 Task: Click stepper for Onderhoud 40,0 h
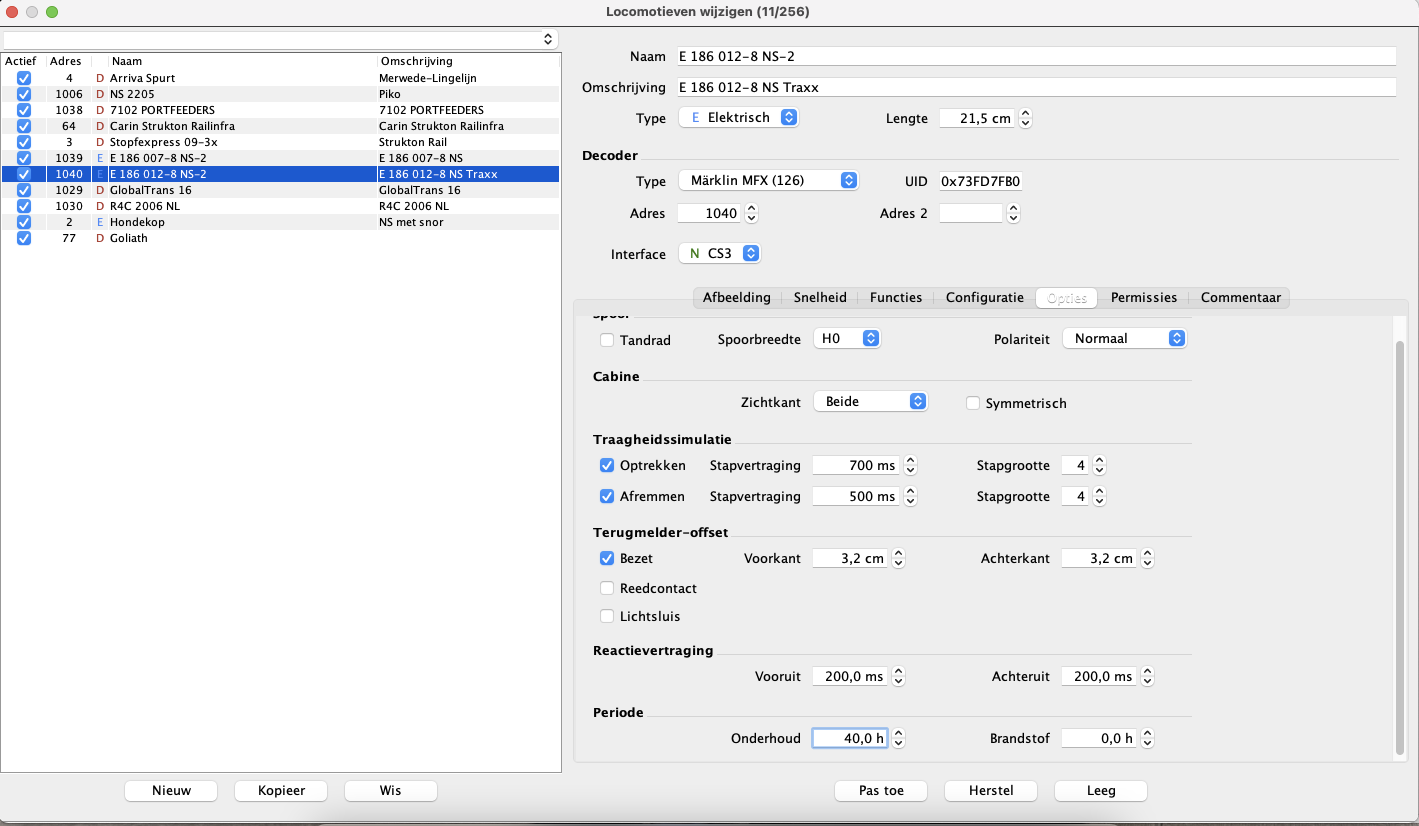(898, 739)
